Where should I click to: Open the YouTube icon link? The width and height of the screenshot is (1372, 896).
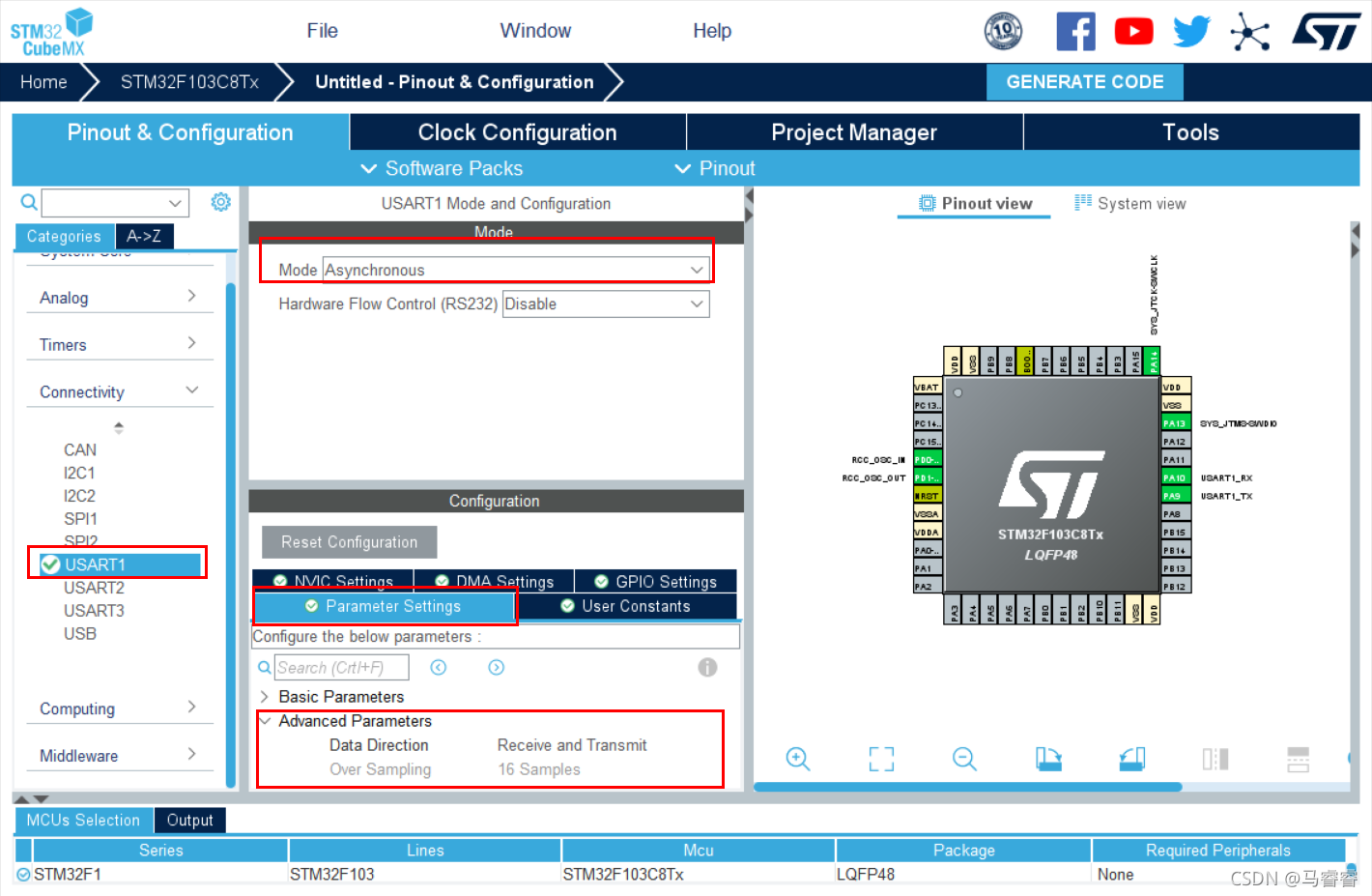tap(1133, 31)
